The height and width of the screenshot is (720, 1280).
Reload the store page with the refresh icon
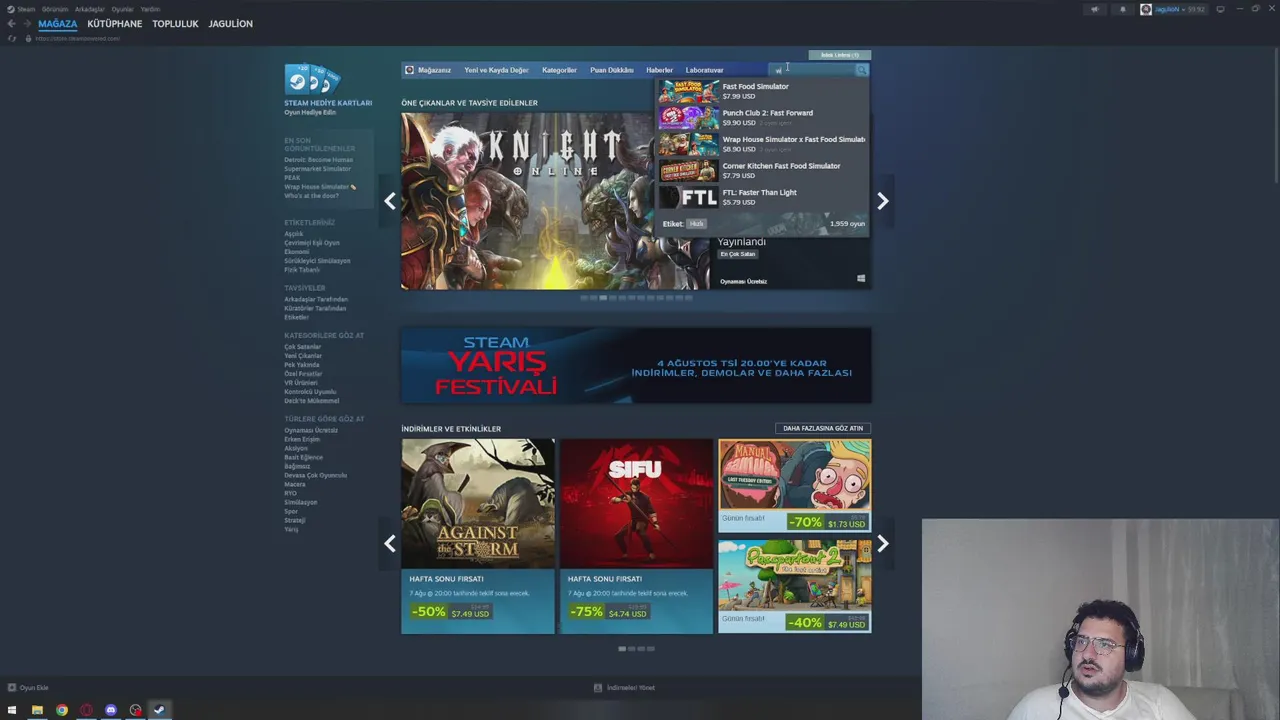12,38
